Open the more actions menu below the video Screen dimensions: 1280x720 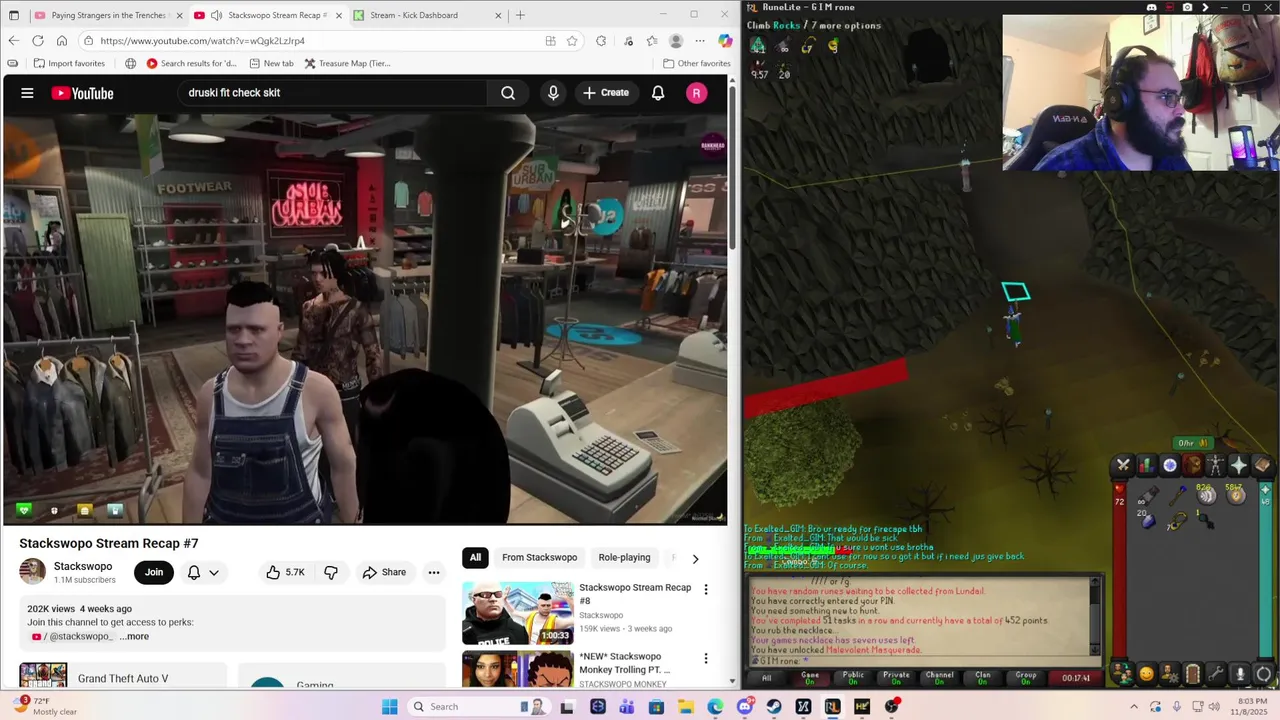(x=434, y=572)
